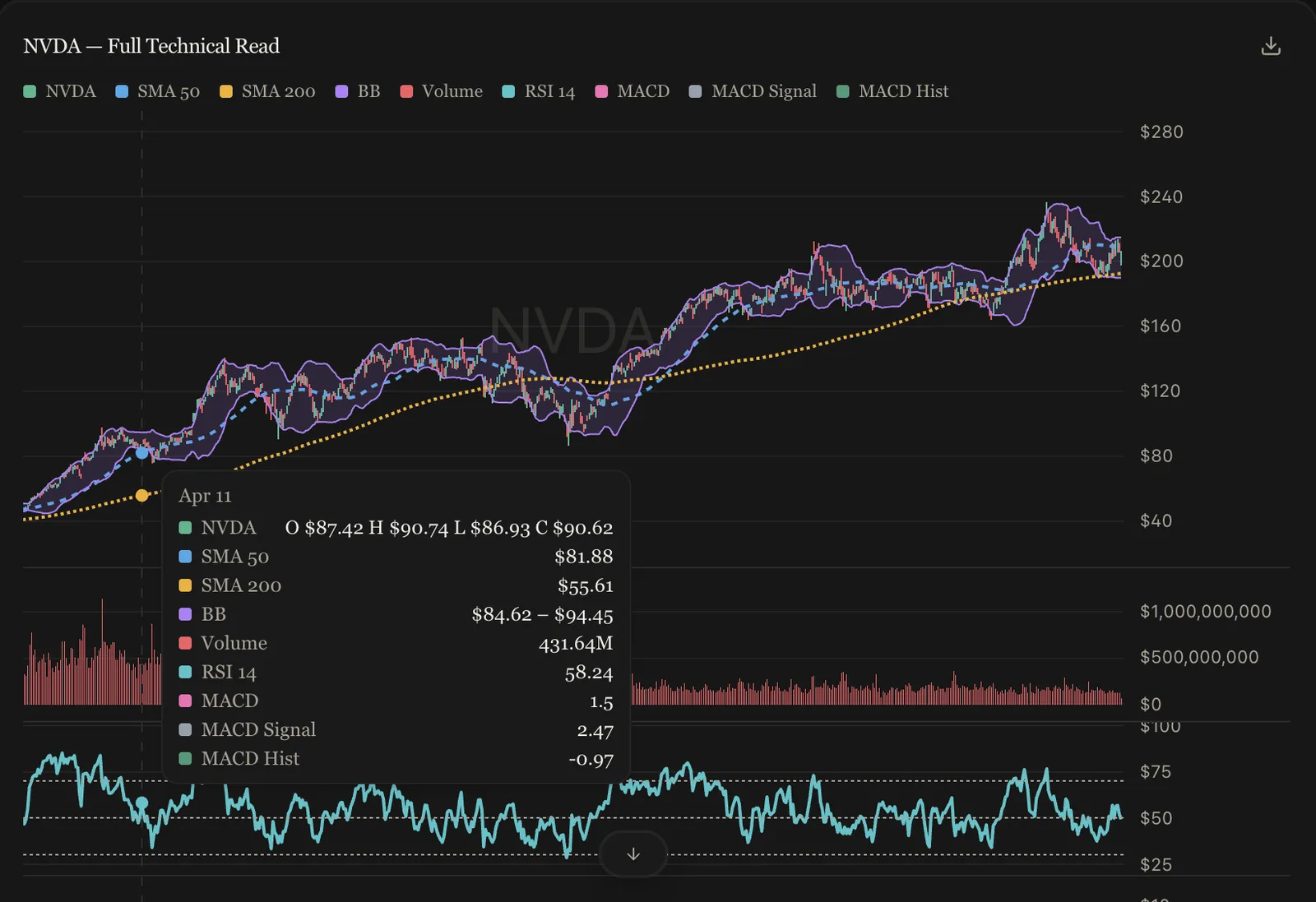Click the tooltip Volume value 431.64M
The width and height of the screenshot is (1316, 902).
coord(576,643)
